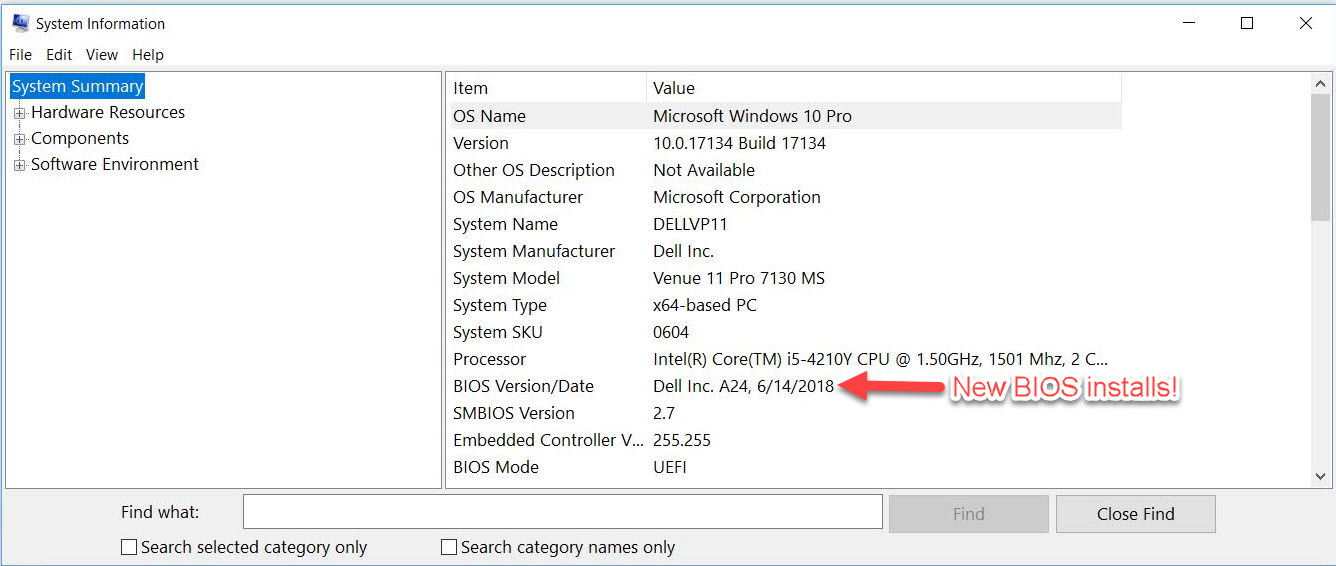The width and height of the screenshot is (1336, 566).
Task: Click the scroll down arrow of the details list
Action: pos(1320,477)
